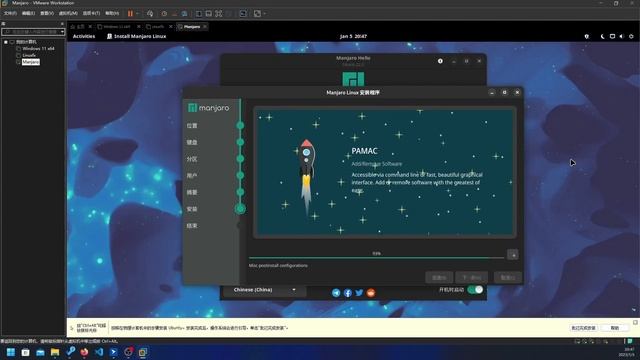Open the Reddit link in Manjaro Hello
This screenshot has height=360, width=640.
click(371, 293)
